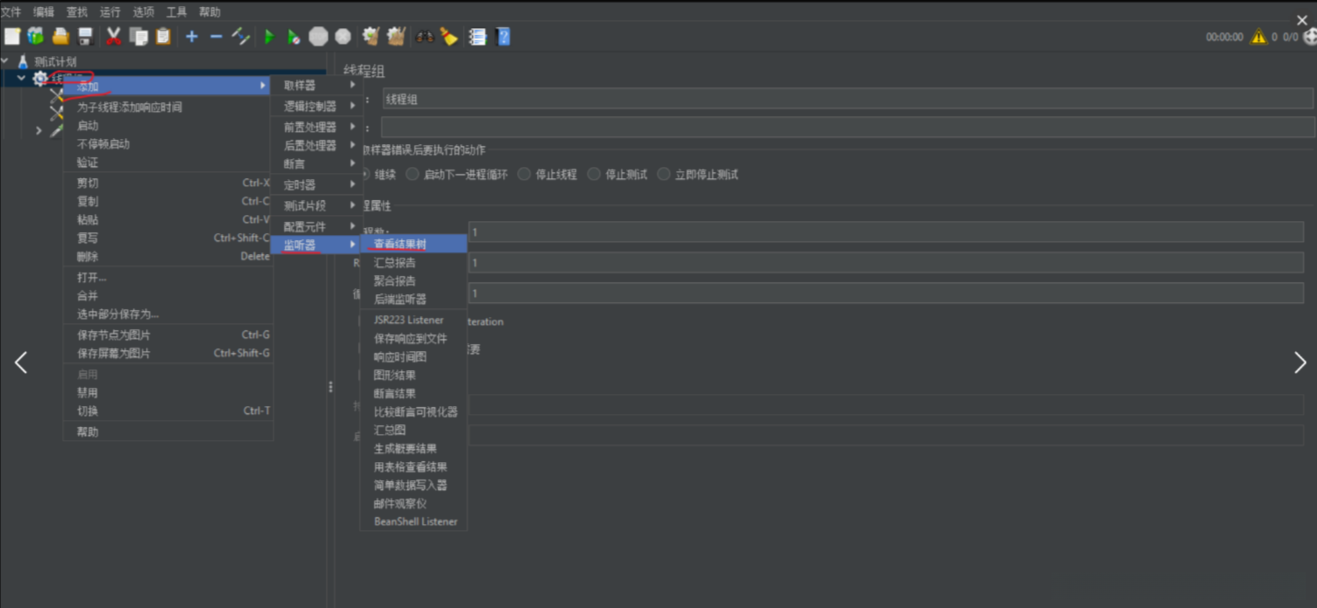Expand the collapsed child node under thread group
The width and height of the screenshot is (1317, 608).
(x=39, y=131)
